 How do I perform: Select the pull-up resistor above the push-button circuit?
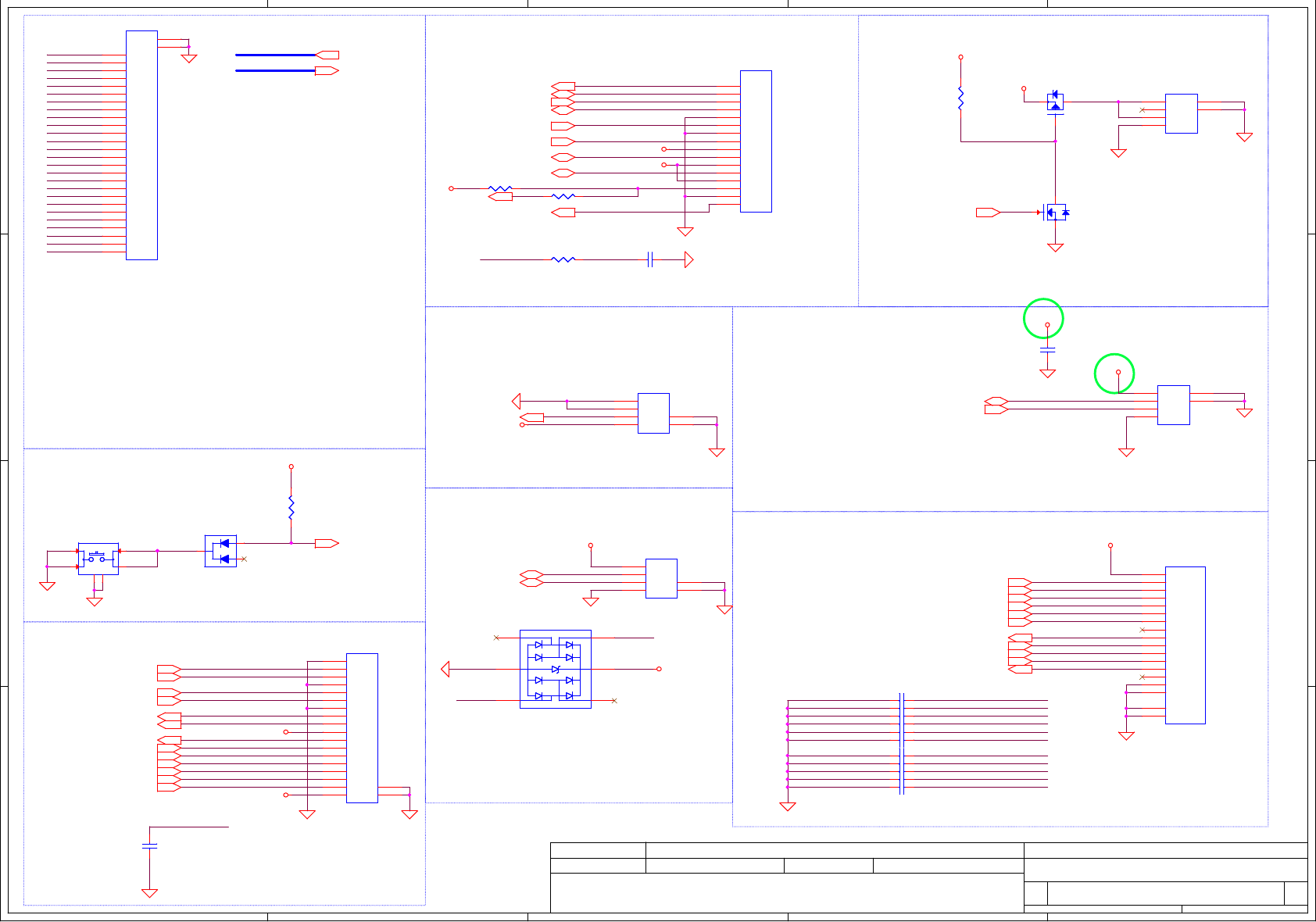pyautogui.click(x=291, y=509)
